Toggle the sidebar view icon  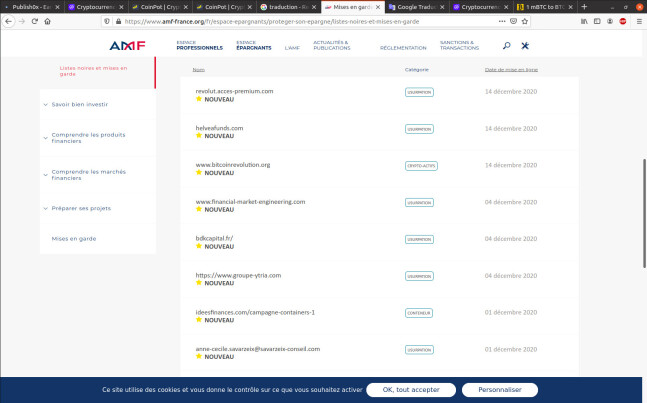(597, 21)
